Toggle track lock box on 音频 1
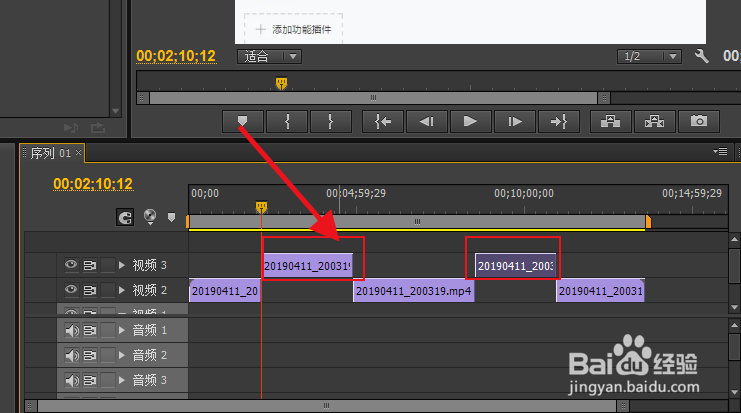The width and height of the screenshot is (741, 413). point(108,330)
